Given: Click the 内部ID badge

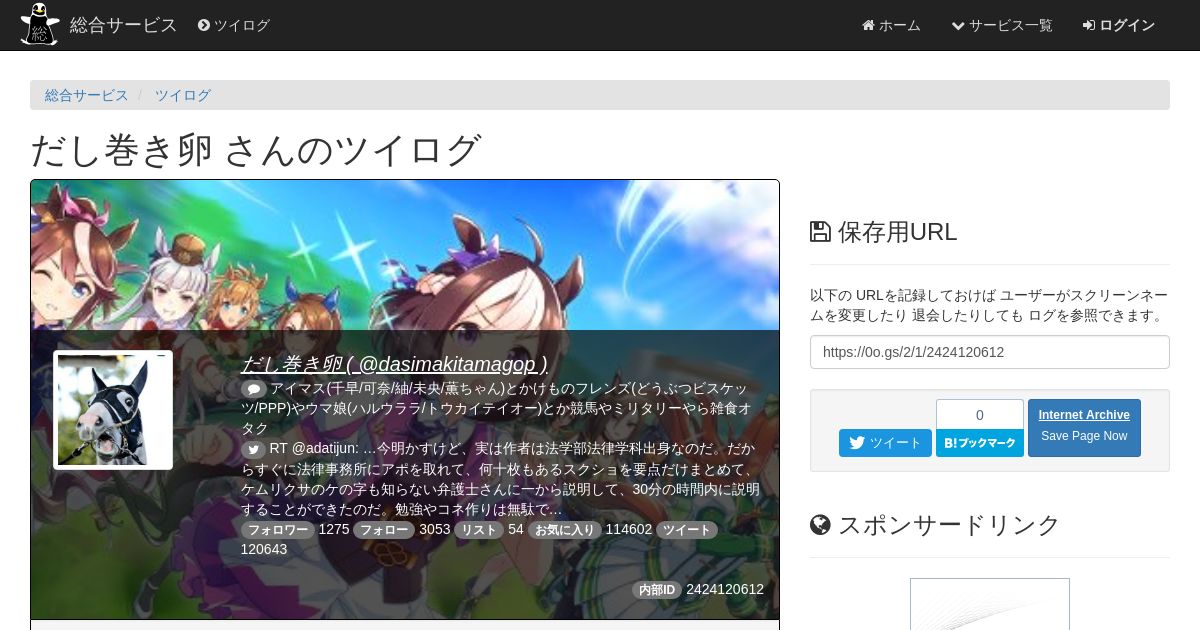Looking at the screenshot, I should (x=657, y=590).
